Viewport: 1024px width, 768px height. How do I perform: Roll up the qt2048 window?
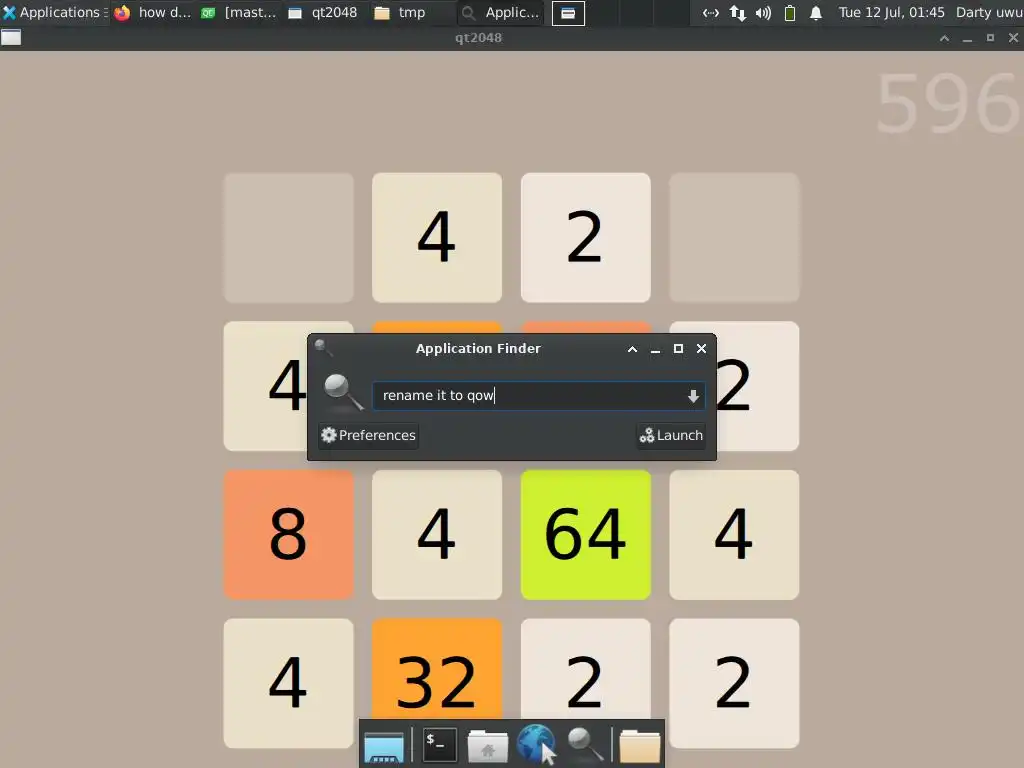(944, 38)
